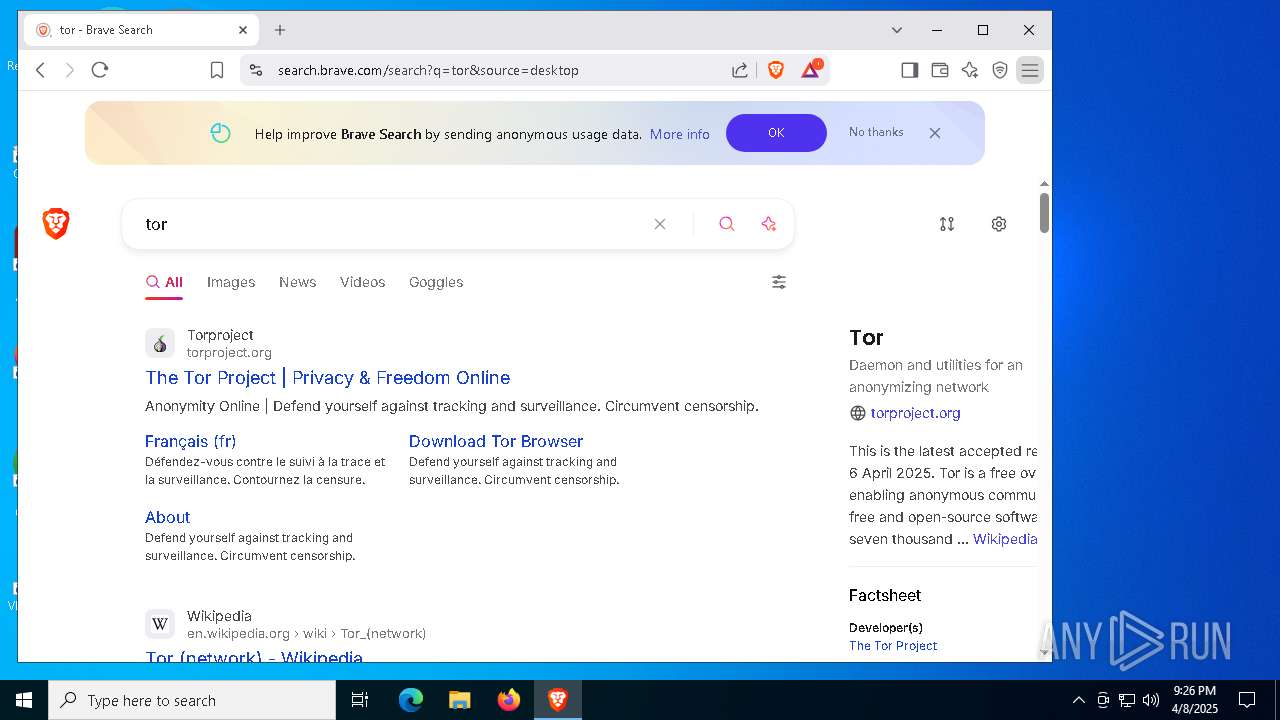Open the Brave main hamburger menu
The width and height of the screenshot is (1280, 720).
pyautogui.click(x=1030, y=70)
